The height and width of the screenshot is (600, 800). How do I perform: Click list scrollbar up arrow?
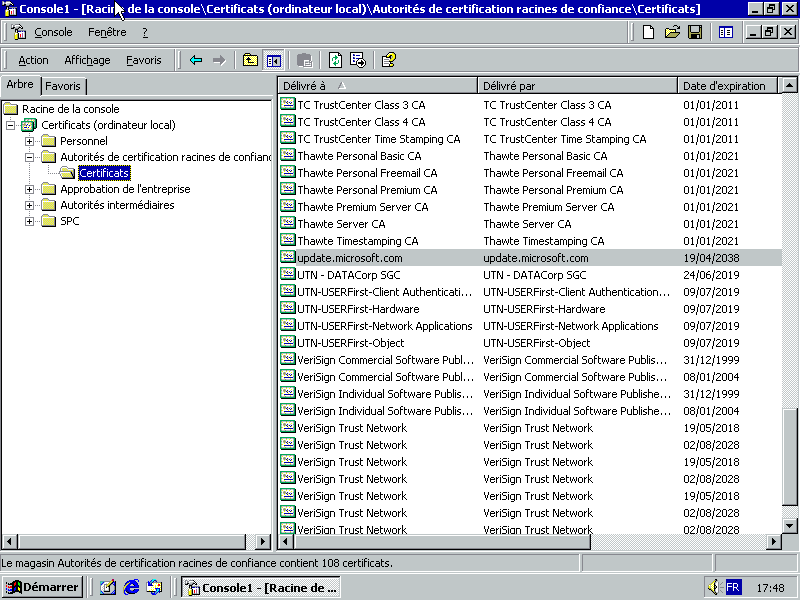[x=789, y=85]
